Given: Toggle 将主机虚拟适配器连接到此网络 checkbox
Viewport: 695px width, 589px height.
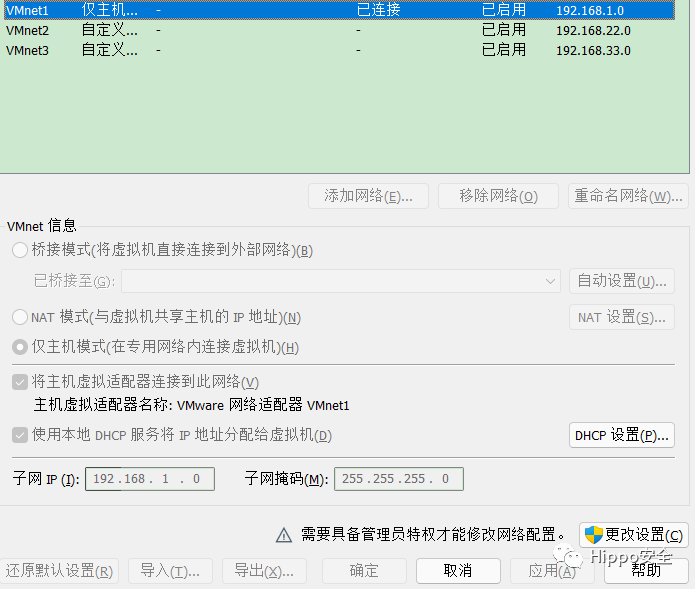Looking at the screenshot, I should click(20, 382).
